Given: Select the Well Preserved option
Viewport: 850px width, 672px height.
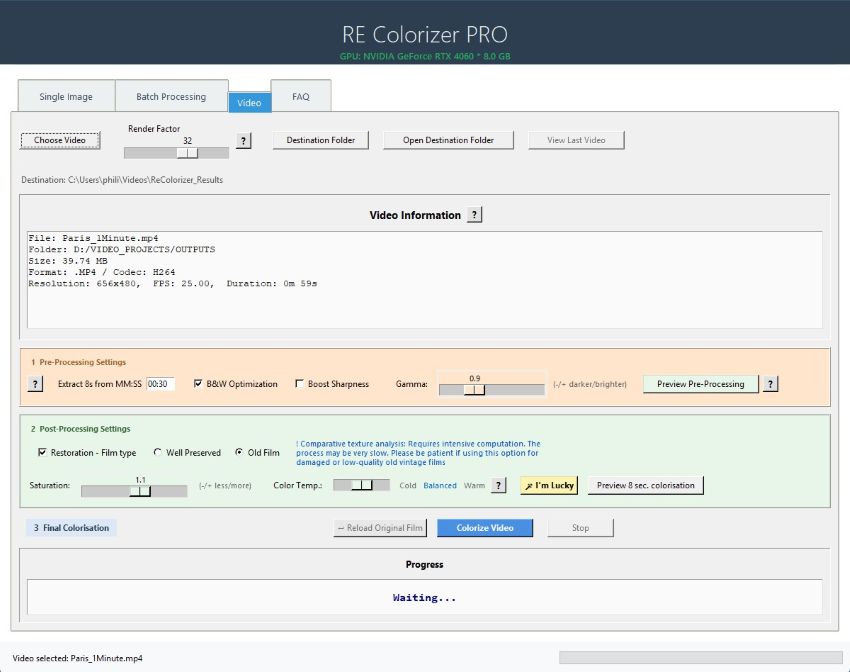Looking at the screenshot, I should 157,452.
